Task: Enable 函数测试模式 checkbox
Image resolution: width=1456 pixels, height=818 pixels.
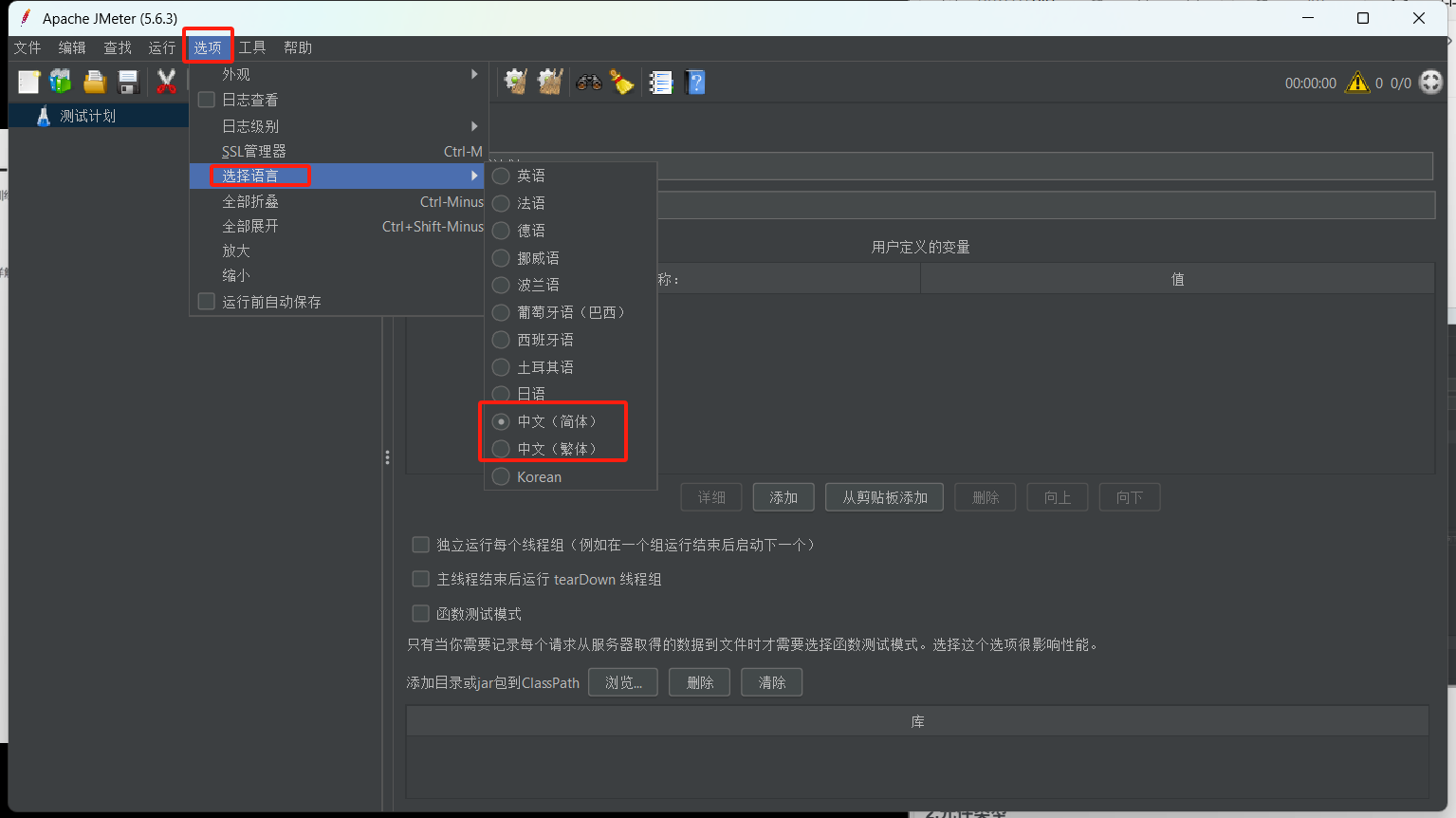Action: (x=420, y=613)
